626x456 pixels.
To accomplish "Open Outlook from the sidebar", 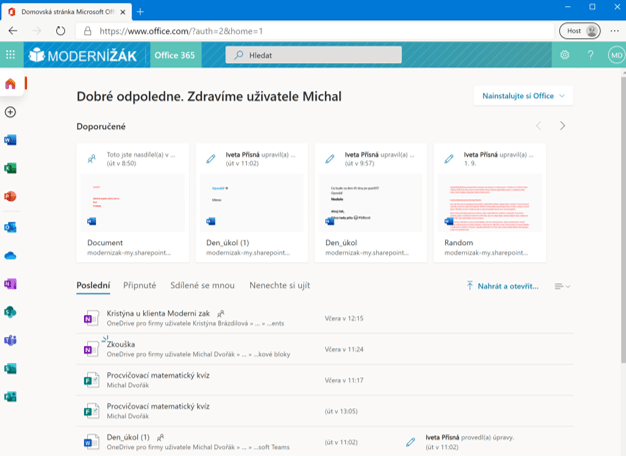I will (11, 227).
